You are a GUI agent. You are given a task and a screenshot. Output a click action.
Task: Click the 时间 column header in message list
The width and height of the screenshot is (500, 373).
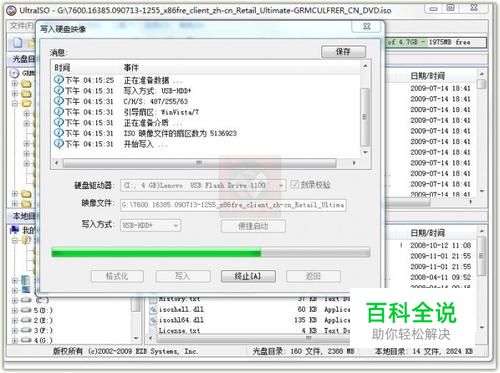click(x=62, y=68)
